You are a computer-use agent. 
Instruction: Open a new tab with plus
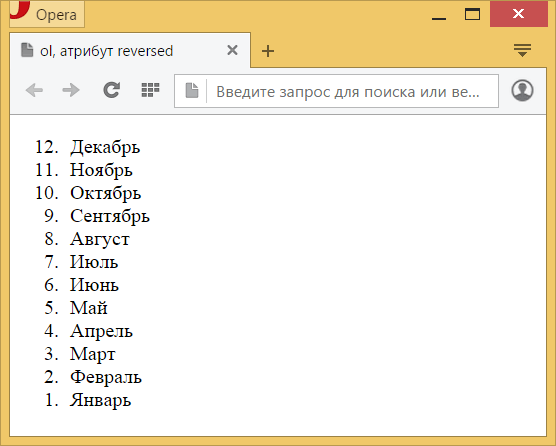pyautogui.click(x=268, y=51)
